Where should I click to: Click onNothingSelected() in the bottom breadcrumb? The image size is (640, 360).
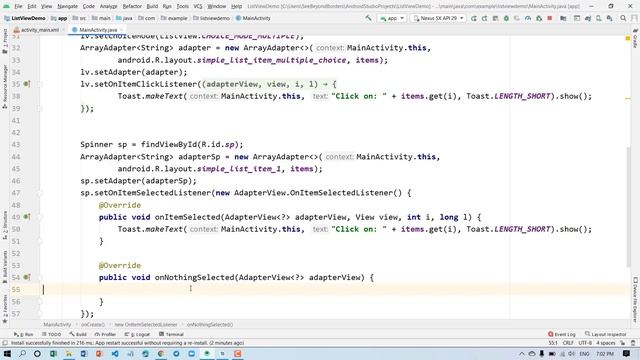pyautogui.click(x=209, y=324)
